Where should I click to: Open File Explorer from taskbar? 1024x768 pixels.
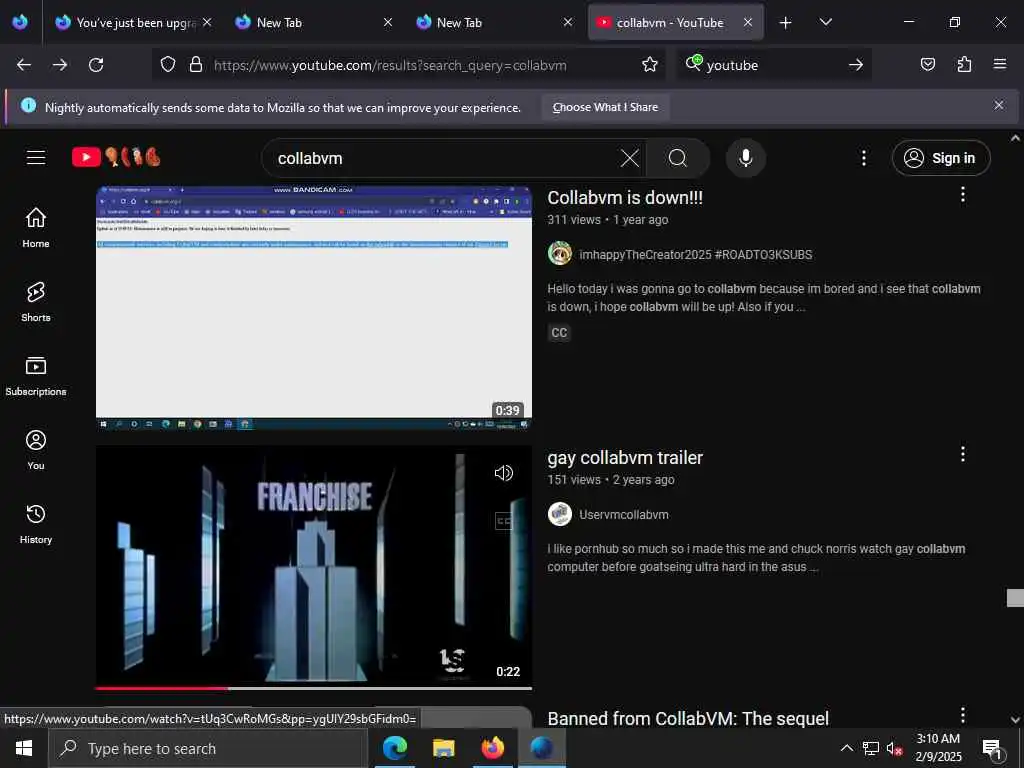[x=443, y=748]
